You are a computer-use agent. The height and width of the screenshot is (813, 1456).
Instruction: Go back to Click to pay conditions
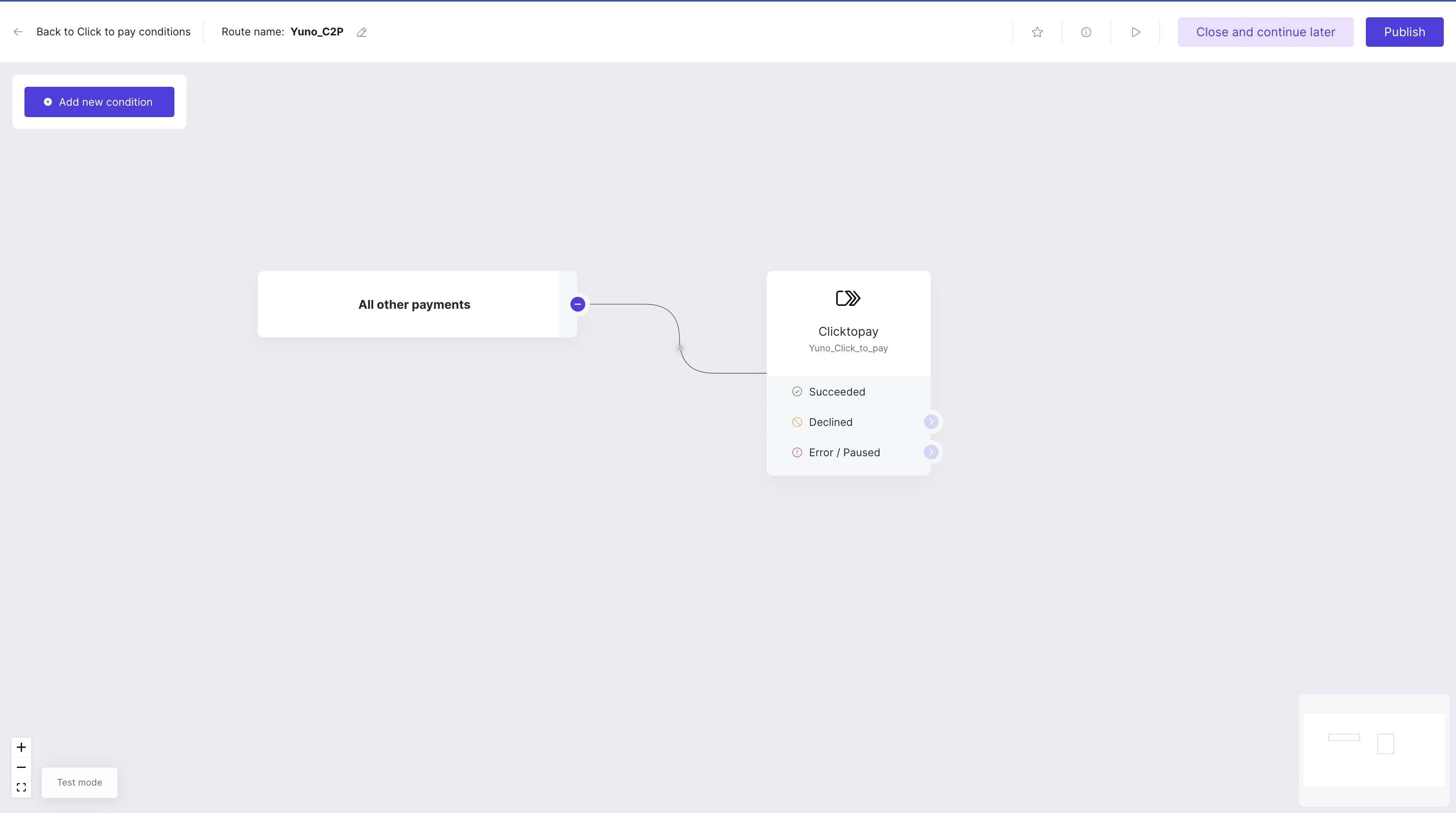pos(113,32)
